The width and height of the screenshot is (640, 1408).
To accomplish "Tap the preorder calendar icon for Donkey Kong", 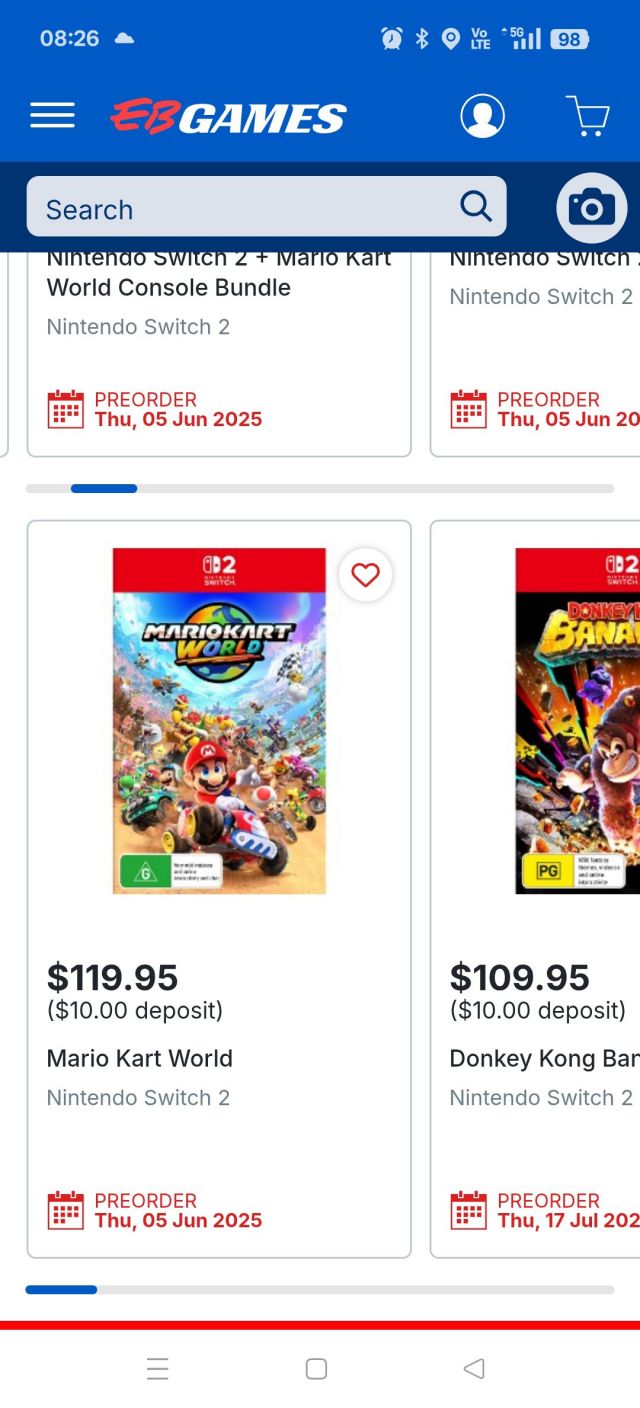I will [468, 1209].
